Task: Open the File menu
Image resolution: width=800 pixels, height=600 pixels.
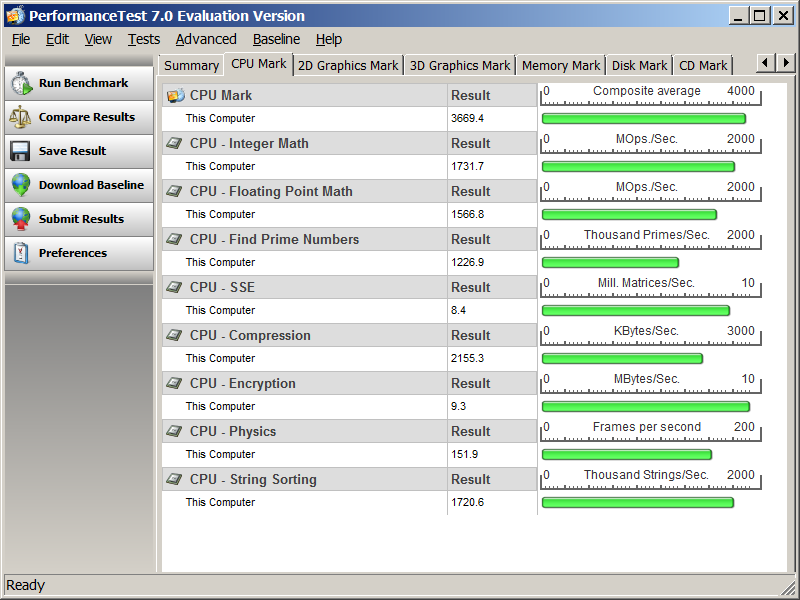Action: [21, 39]
